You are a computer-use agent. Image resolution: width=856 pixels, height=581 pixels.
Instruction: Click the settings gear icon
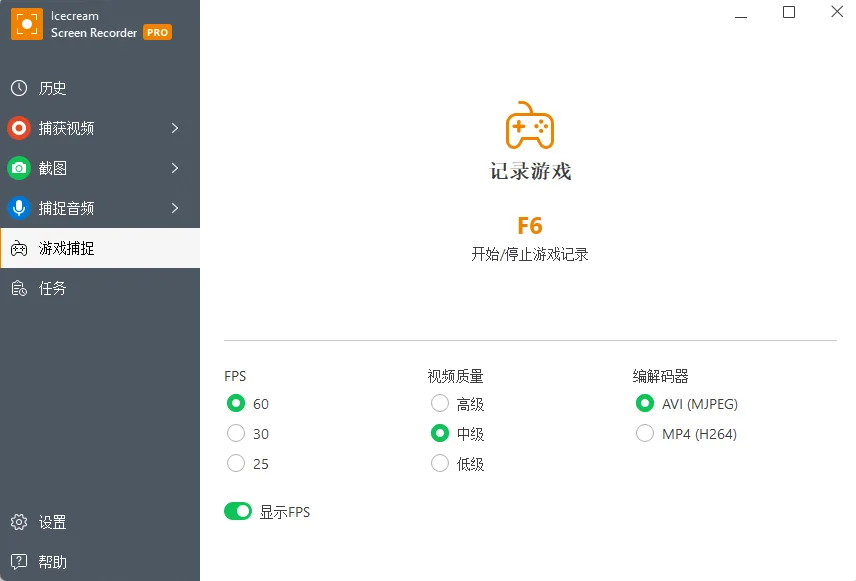(19, 522)
